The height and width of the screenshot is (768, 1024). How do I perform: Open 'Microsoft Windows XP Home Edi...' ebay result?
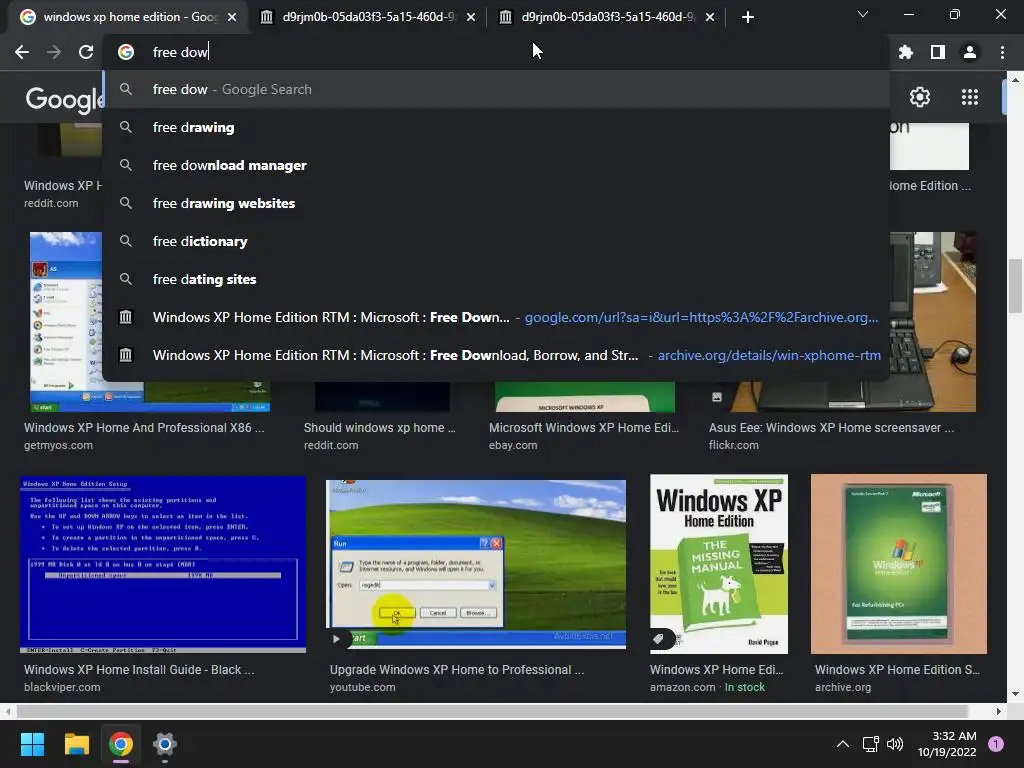click(584, 428)
